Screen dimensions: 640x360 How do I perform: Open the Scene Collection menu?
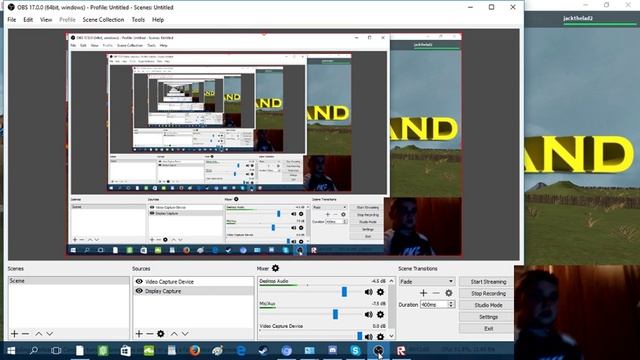click(x=103, y=20)
